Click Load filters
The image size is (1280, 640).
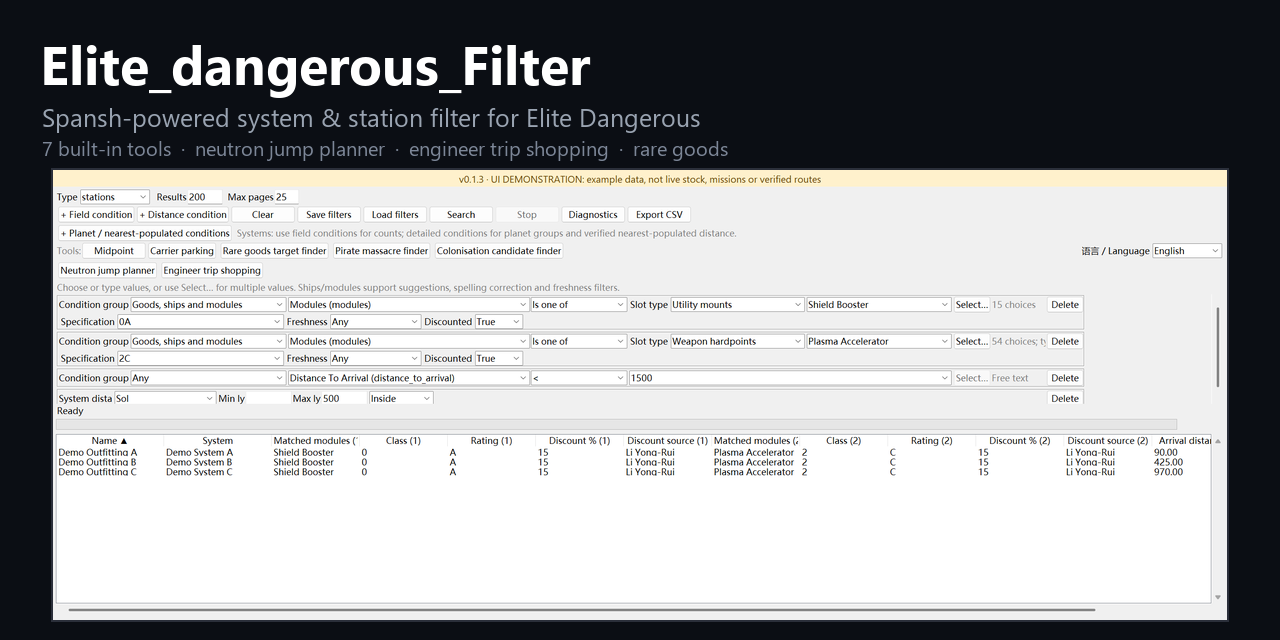[395, 214]
